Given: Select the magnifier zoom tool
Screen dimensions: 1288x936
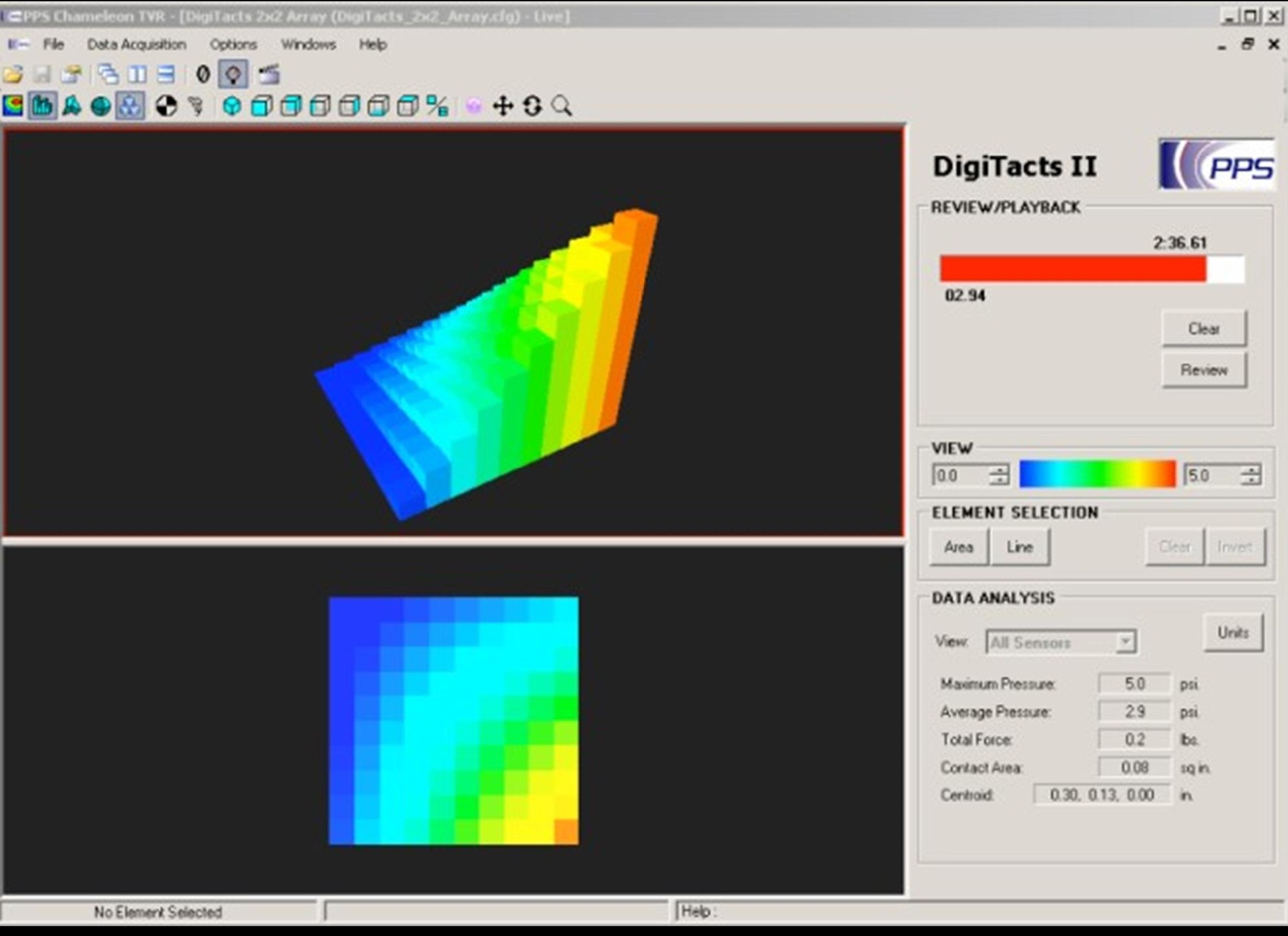Looking at the screenshot, I should 561,106.
